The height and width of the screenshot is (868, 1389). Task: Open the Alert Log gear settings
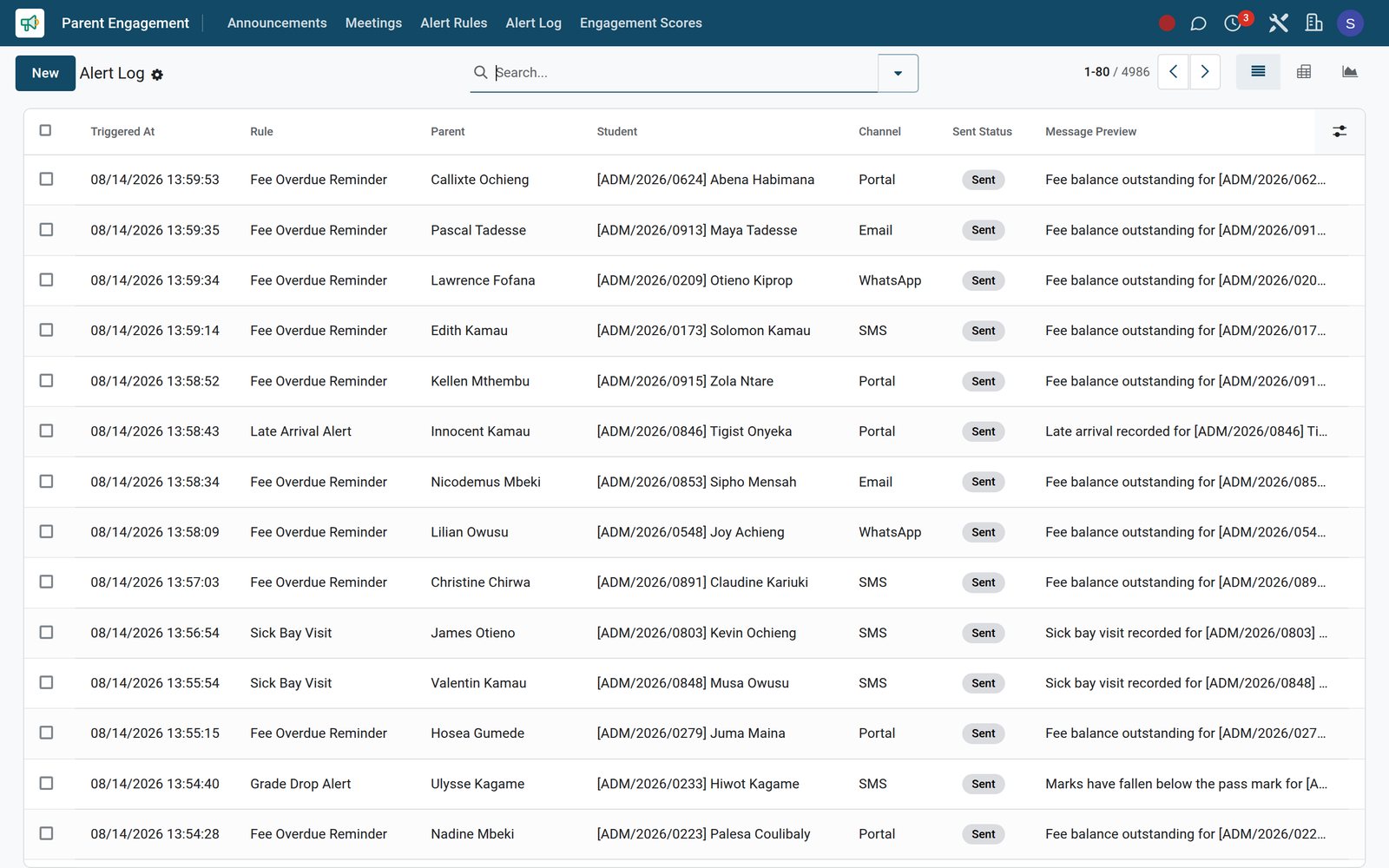[157, 75]
